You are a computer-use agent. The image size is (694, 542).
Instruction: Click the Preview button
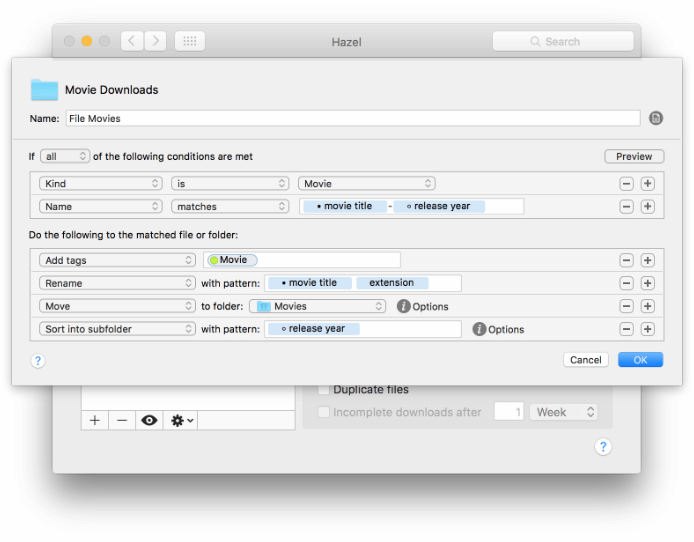pos(634,156)
